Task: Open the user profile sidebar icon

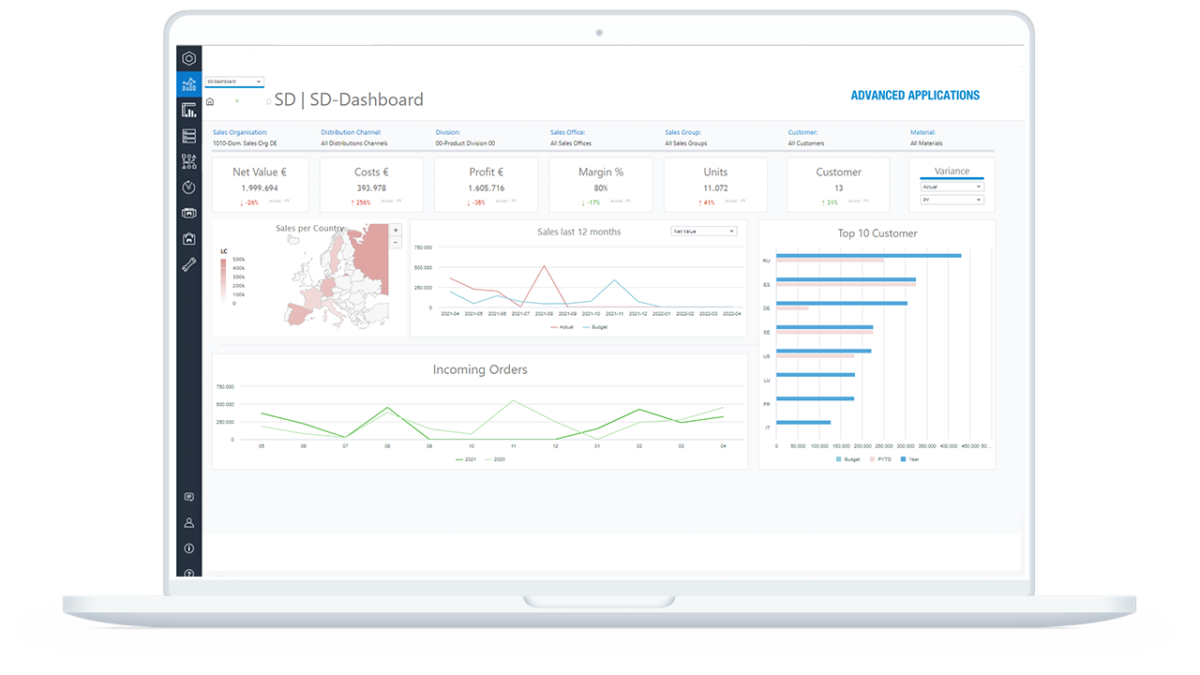Action: (189, 523)
